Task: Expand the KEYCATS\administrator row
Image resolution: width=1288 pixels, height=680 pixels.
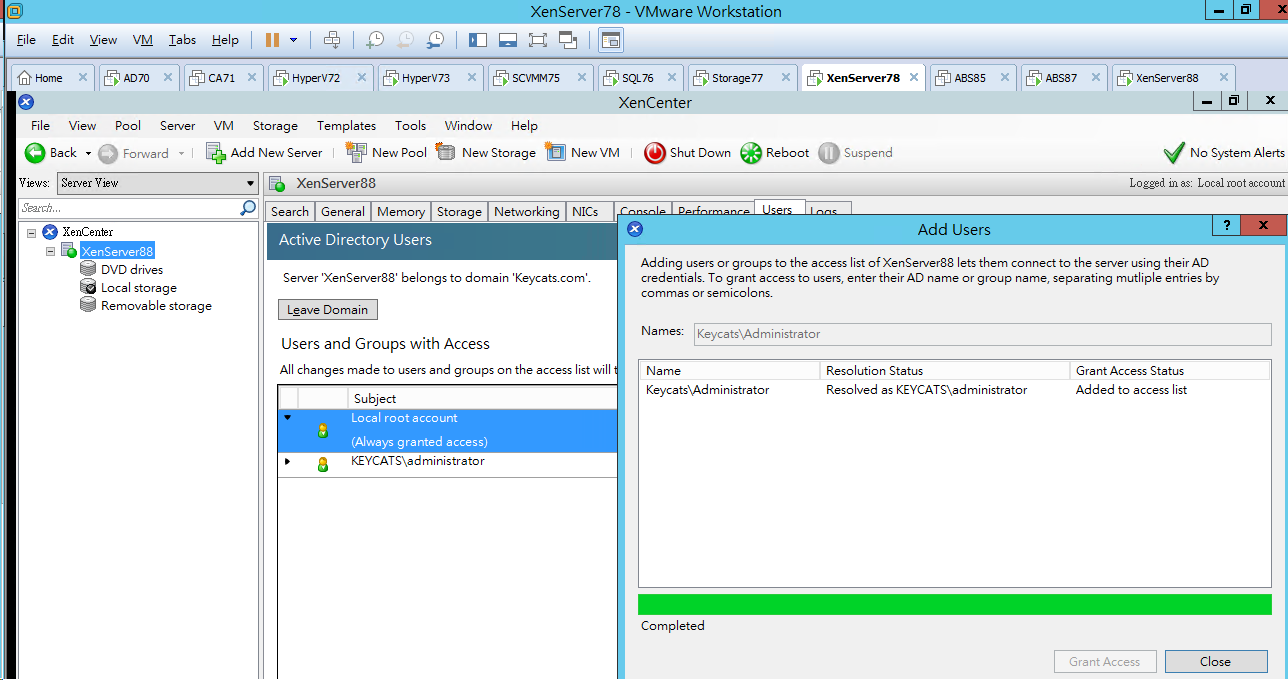Action: [x=288, y=461]
